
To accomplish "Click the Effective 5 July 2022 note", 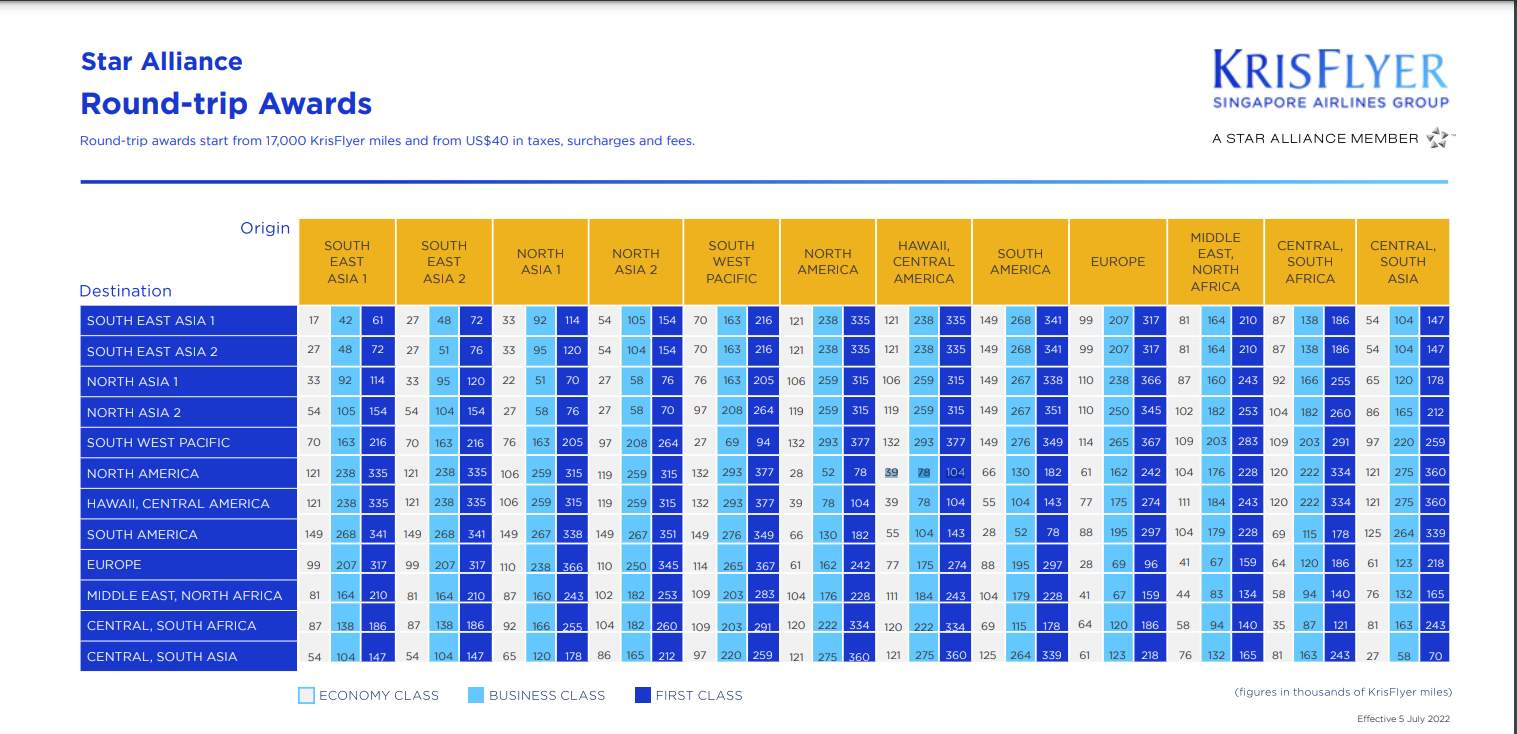I will pyautogui.click(x=1402, y=719).
